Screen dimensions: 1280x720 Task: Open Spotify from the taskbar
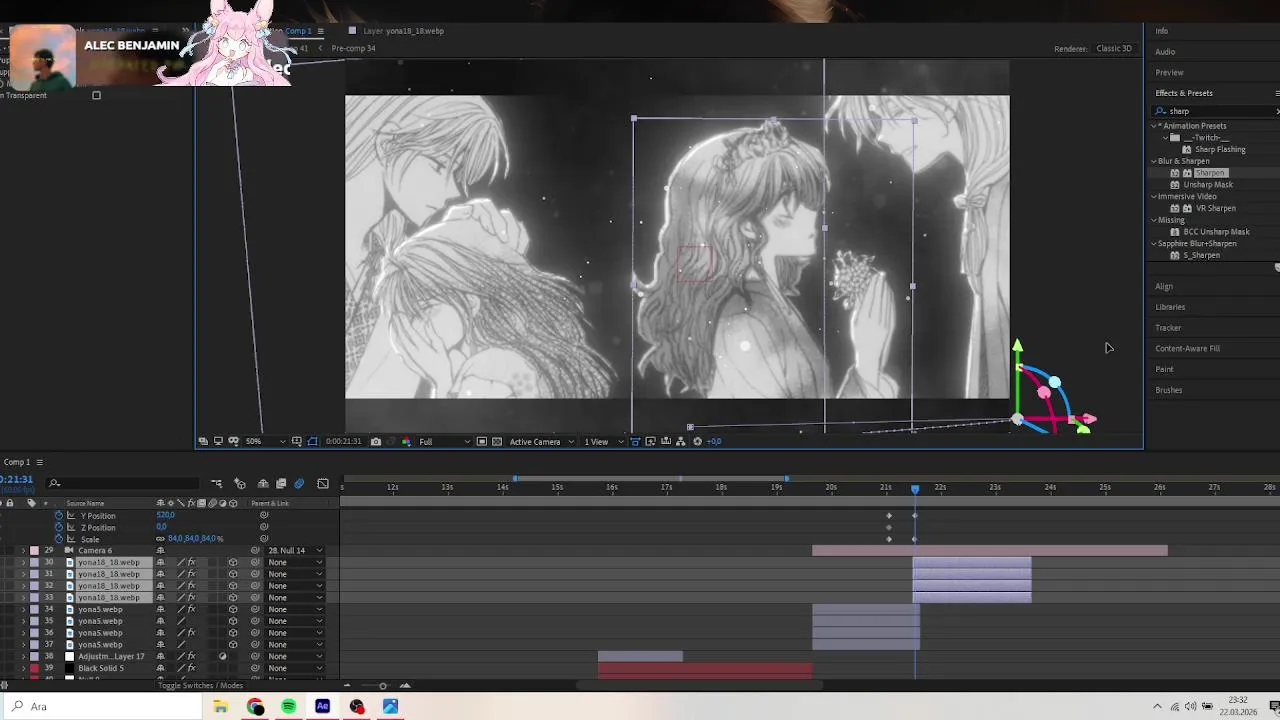tap(289, 707)
